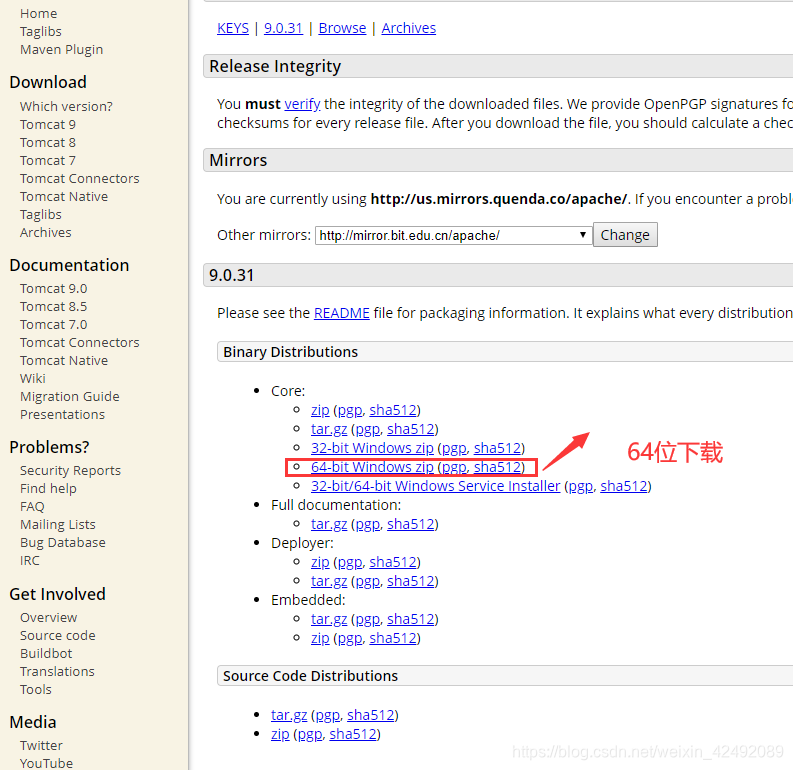793x770 pixels.
Task: Open Presentations in sidebar
Action: pyautogui.click(x=63, y=415)
